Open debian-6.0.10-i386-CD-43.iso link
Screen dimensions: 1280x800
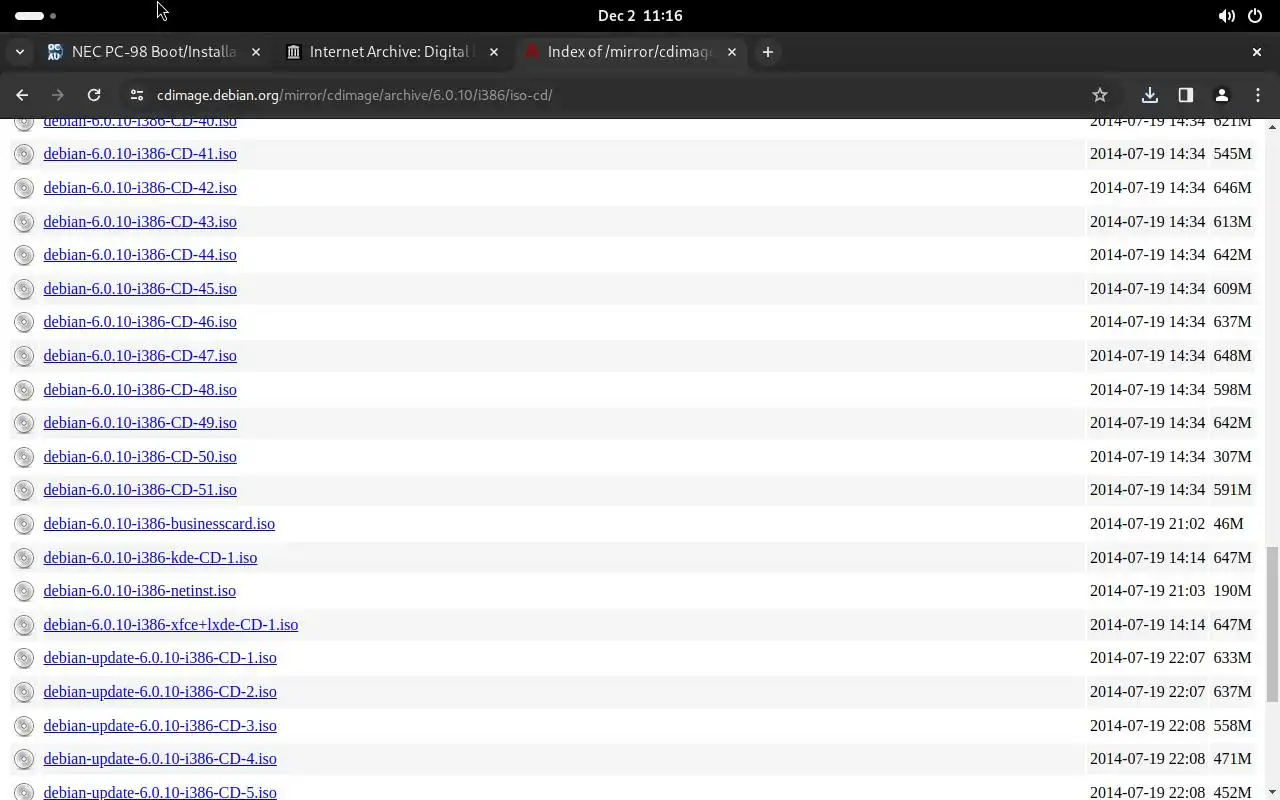click(x=140, y=222)
